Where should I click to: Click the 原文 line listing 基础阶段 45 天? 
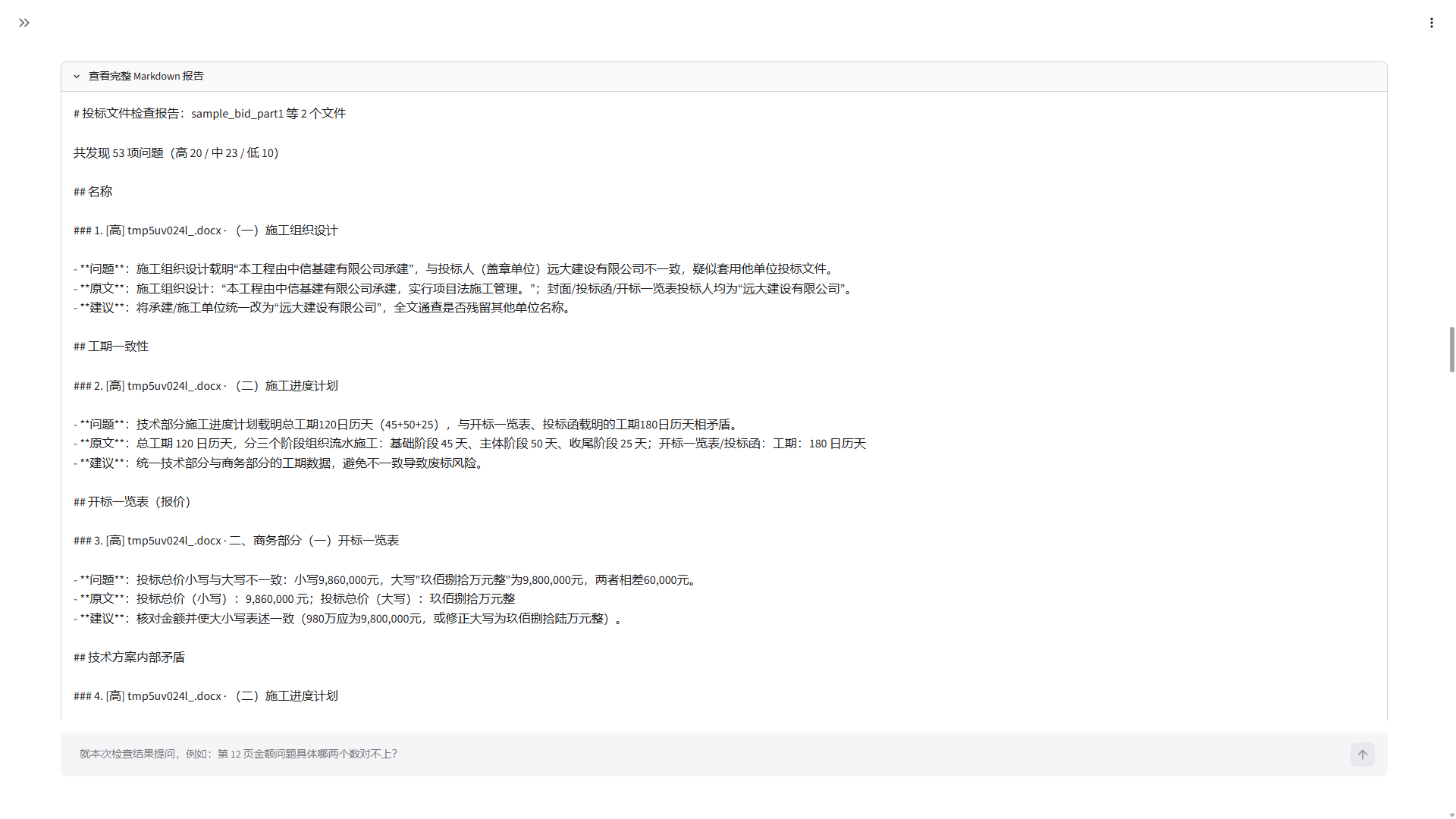(469, 444)
